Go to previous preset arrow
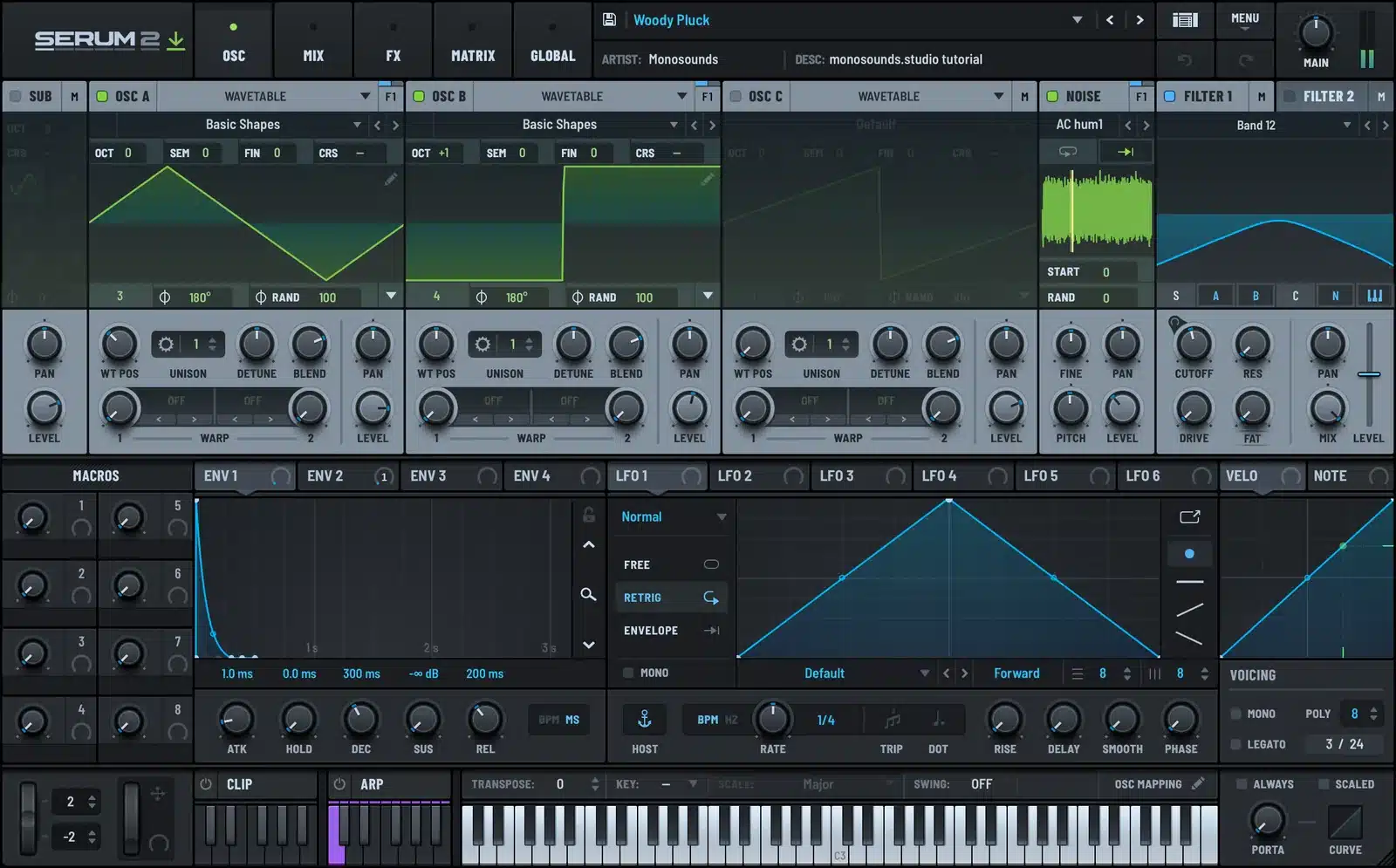The height and width of the screenshot is (868, 1396). (1110, 20)
